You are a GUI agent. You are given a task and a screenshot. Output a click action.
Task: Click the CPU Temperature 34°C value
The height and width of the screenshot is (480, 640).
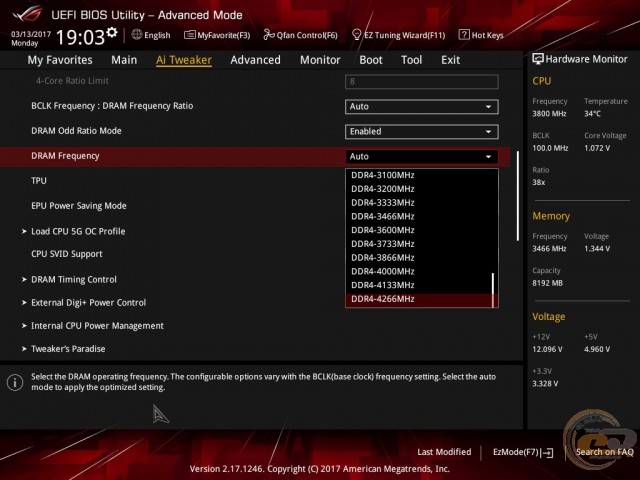[592, 114]
